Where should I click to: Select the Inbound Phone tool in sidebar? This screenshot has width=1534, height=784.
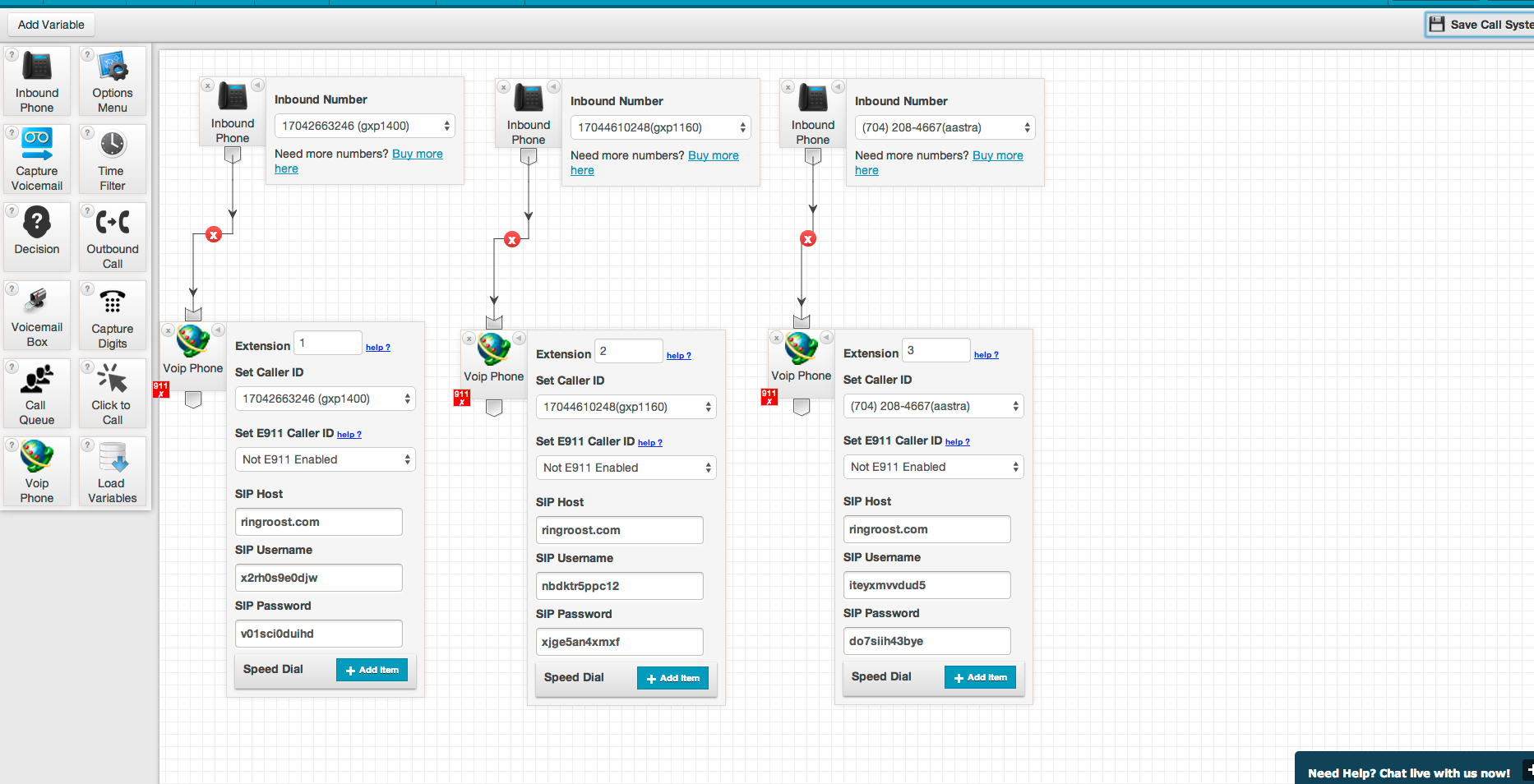pos(37,81)
